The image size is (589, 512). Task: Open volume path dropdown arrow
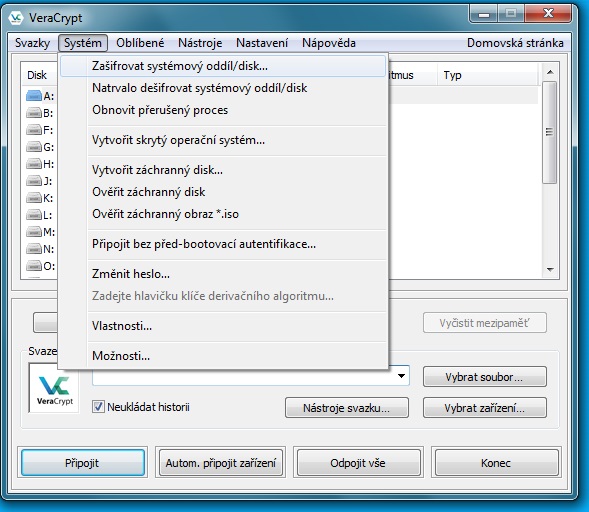pos(401,376)
